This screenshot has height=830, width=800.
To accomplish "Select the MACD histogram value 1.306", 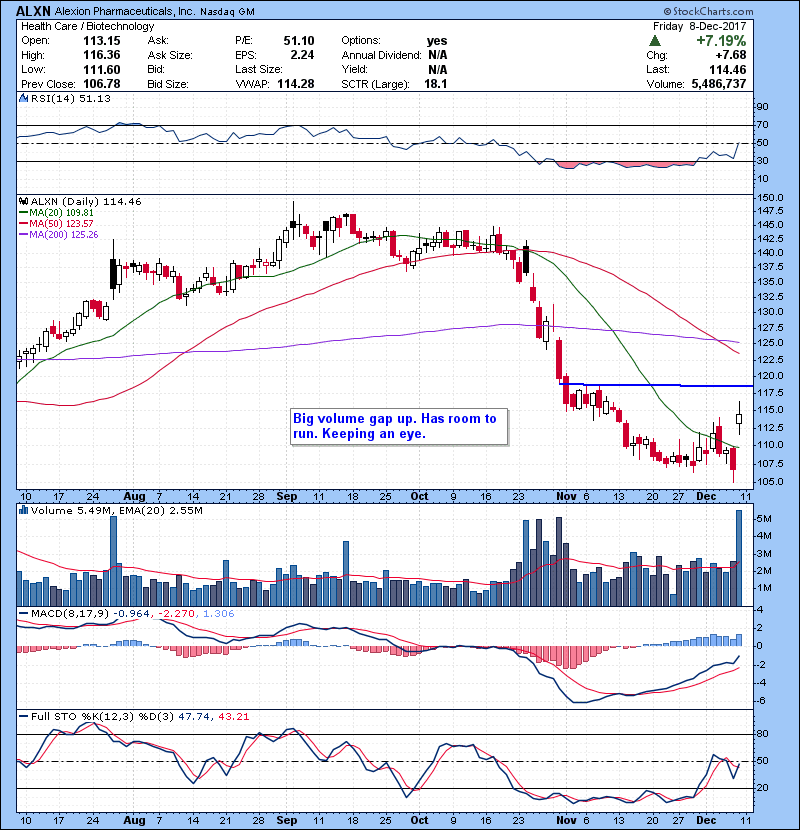I will pos(218,614).
